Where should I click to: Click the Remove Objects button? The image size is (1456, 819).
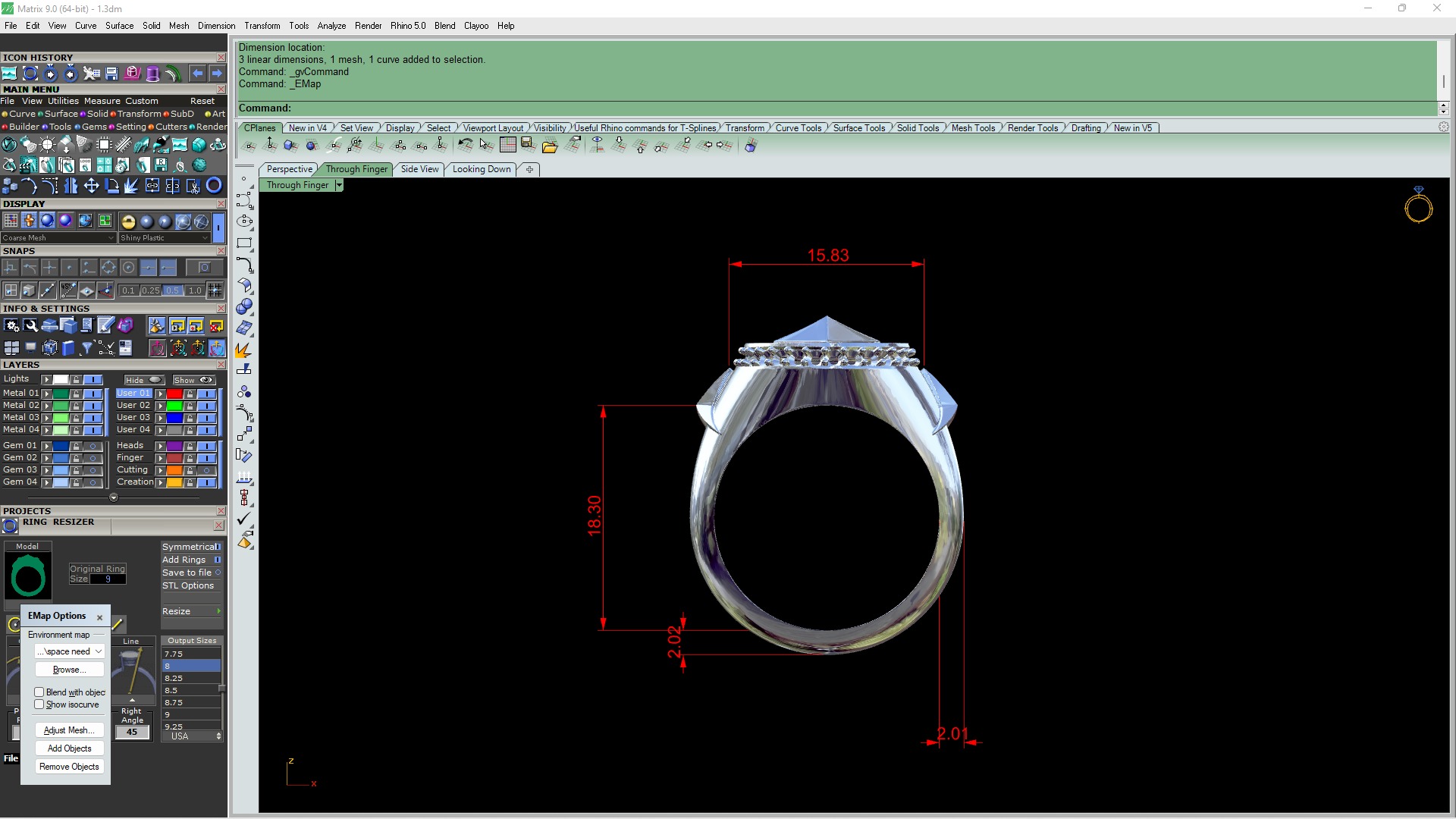pos(69,767)
